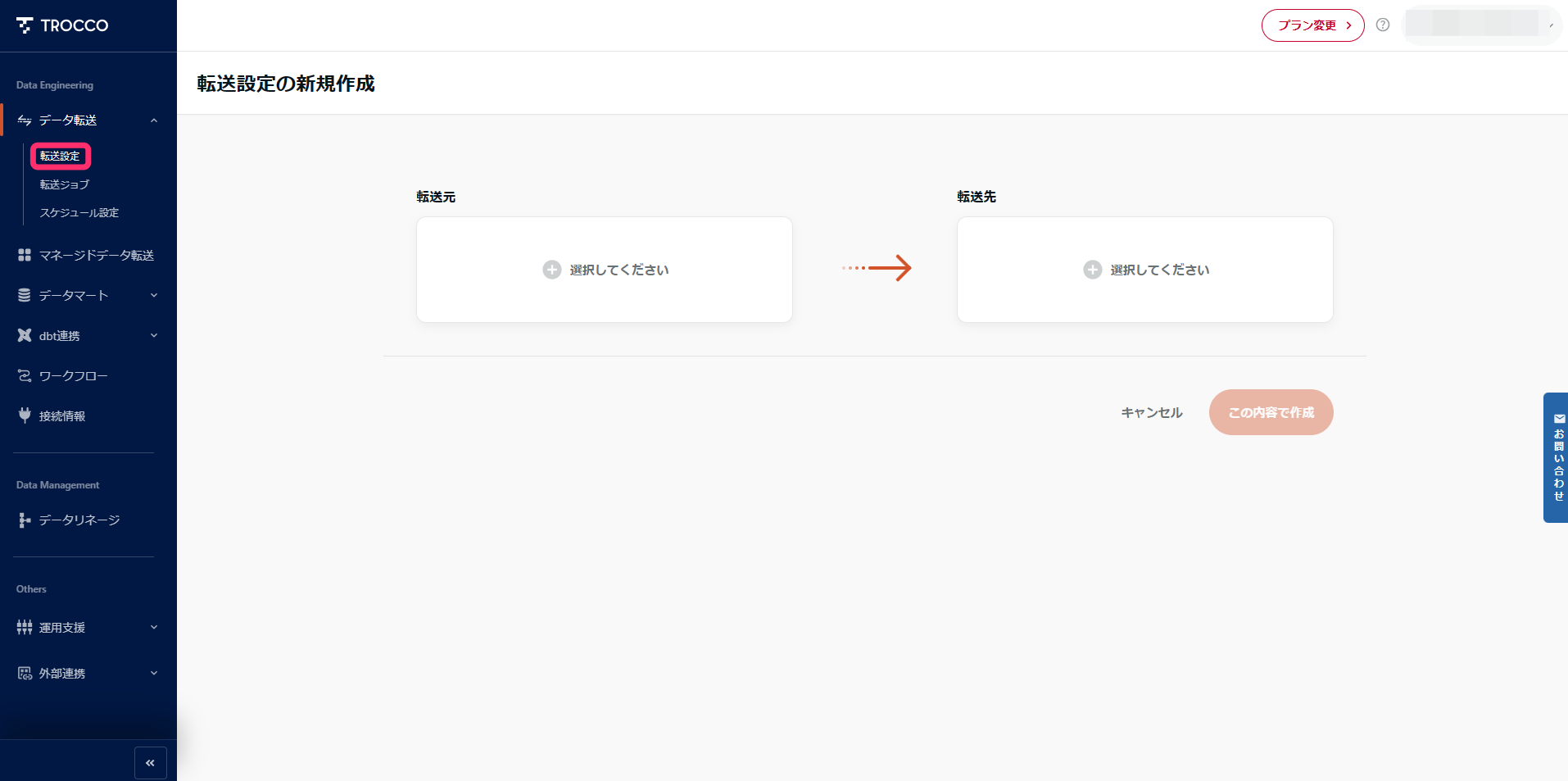Click the TROCCO logo in the sidebar
The image size is (1568, 781).
62,25
